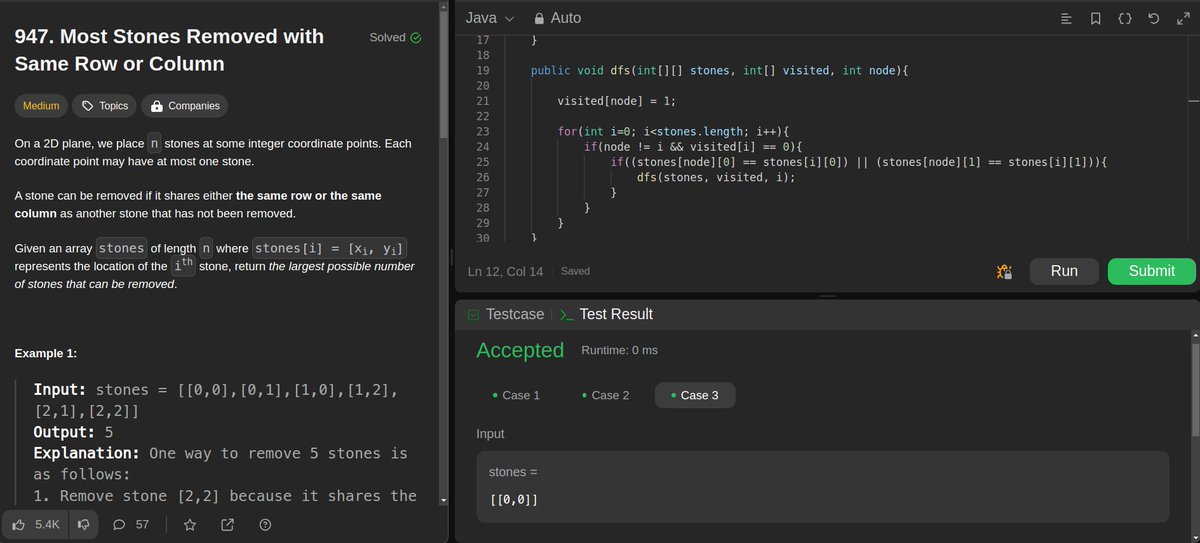
Task: Reset code with the undo arrow icon
Action: pos(1154,18)
